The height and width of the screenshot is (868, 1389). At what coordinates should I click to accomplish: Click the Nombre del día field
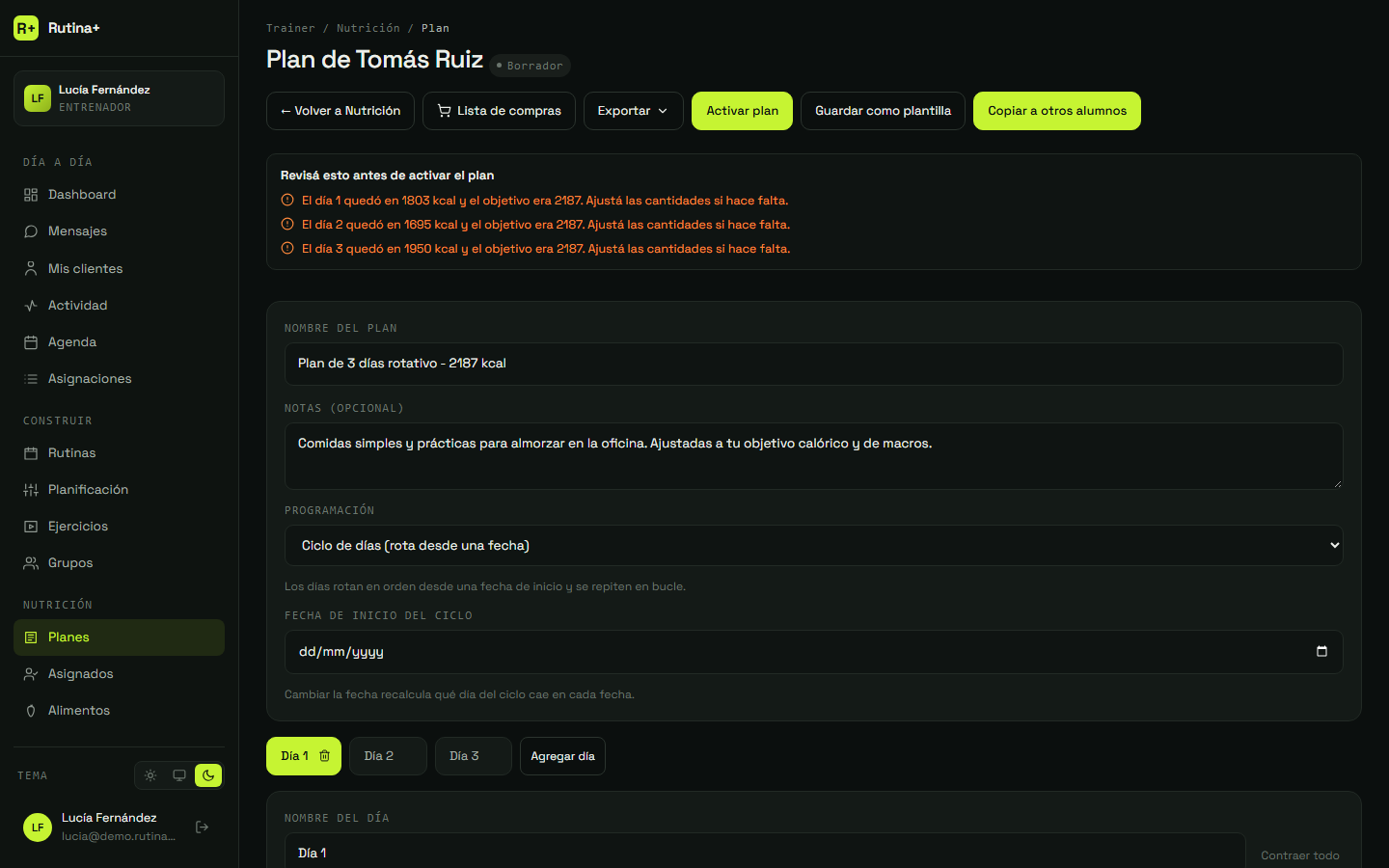(765, 853)
